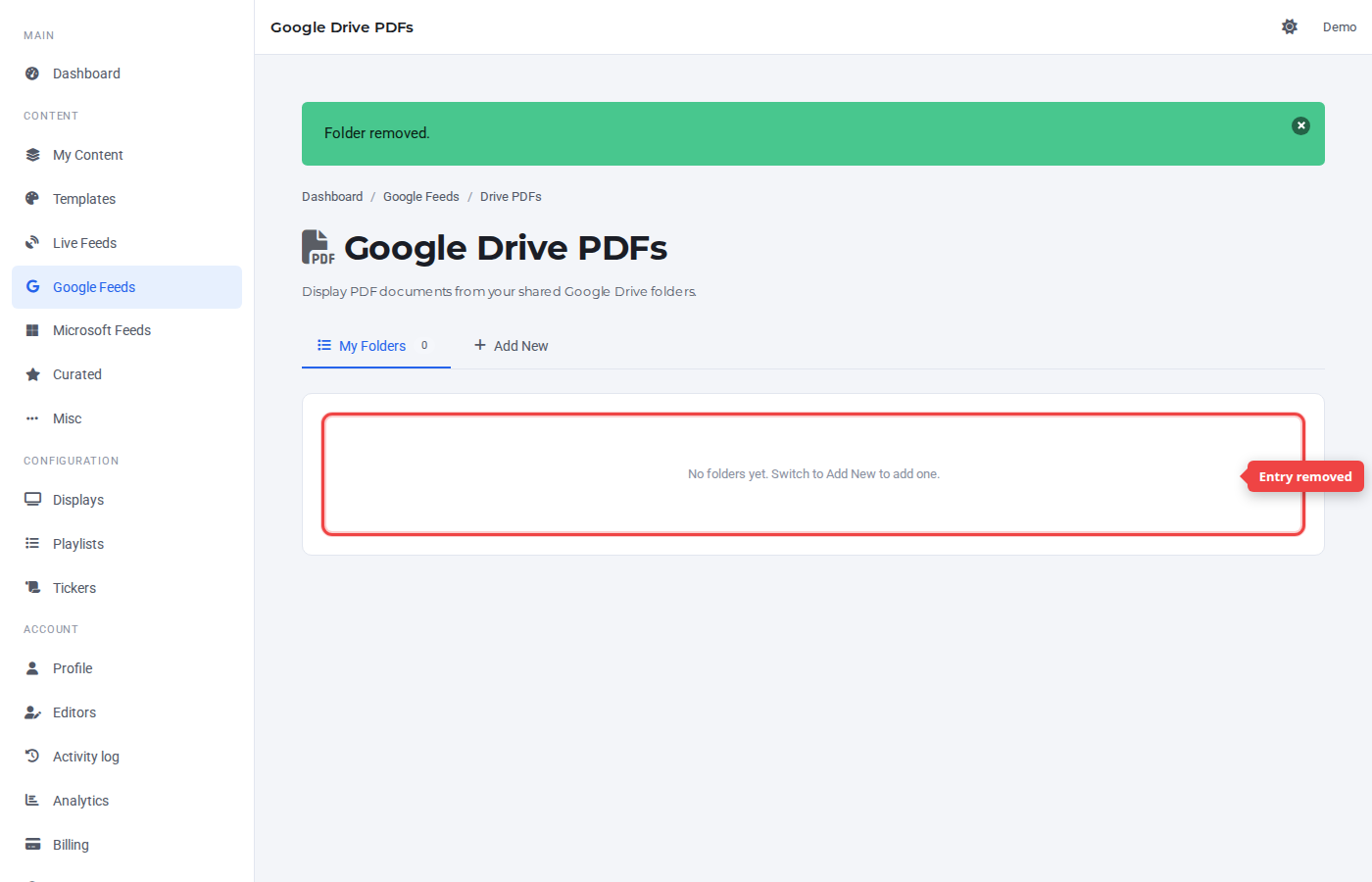The image size is (1372, 882).
Task: Click the 'No folders yet' empty message
Action: click(x=813, y=474)
